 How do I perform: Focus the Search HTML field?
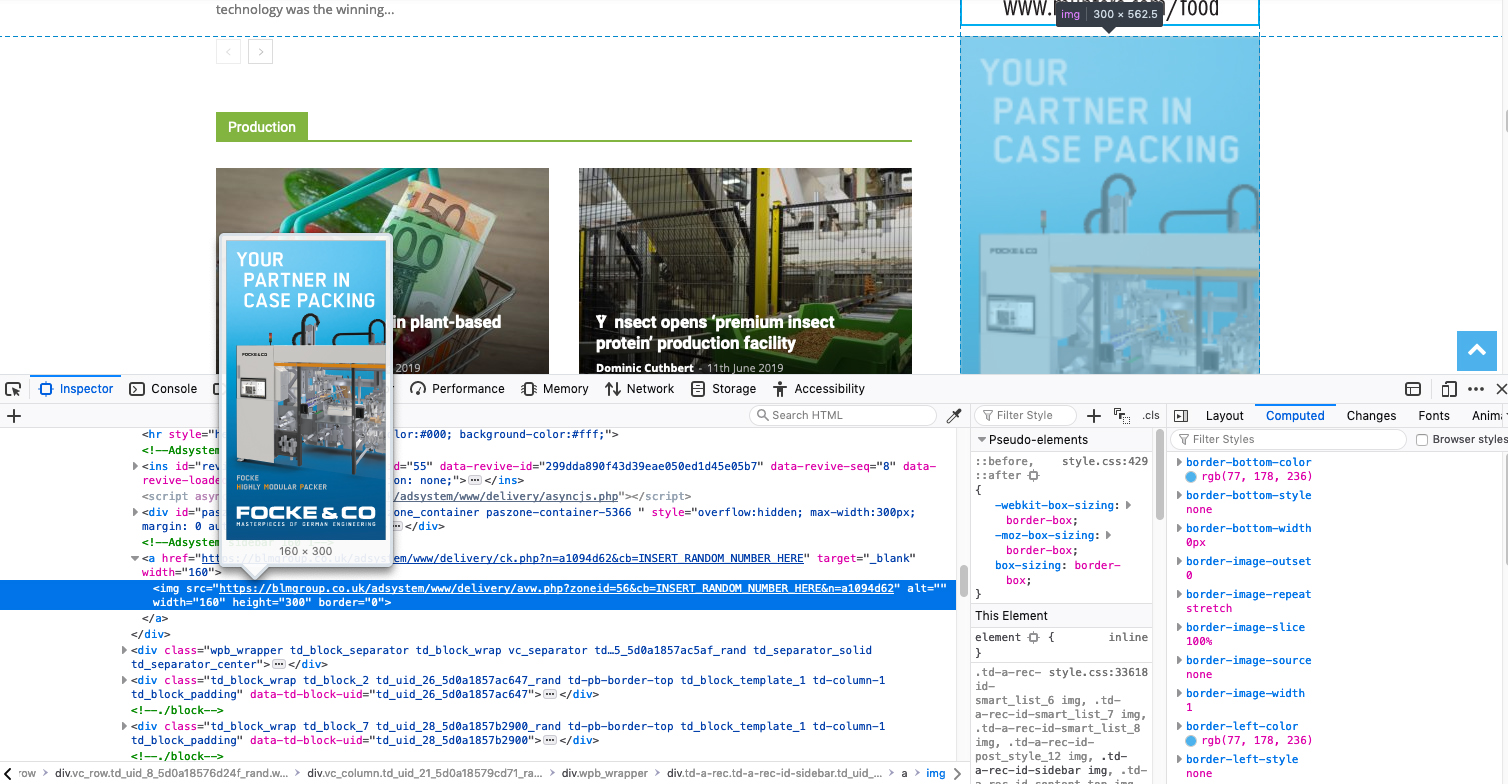tap(843, 415)
